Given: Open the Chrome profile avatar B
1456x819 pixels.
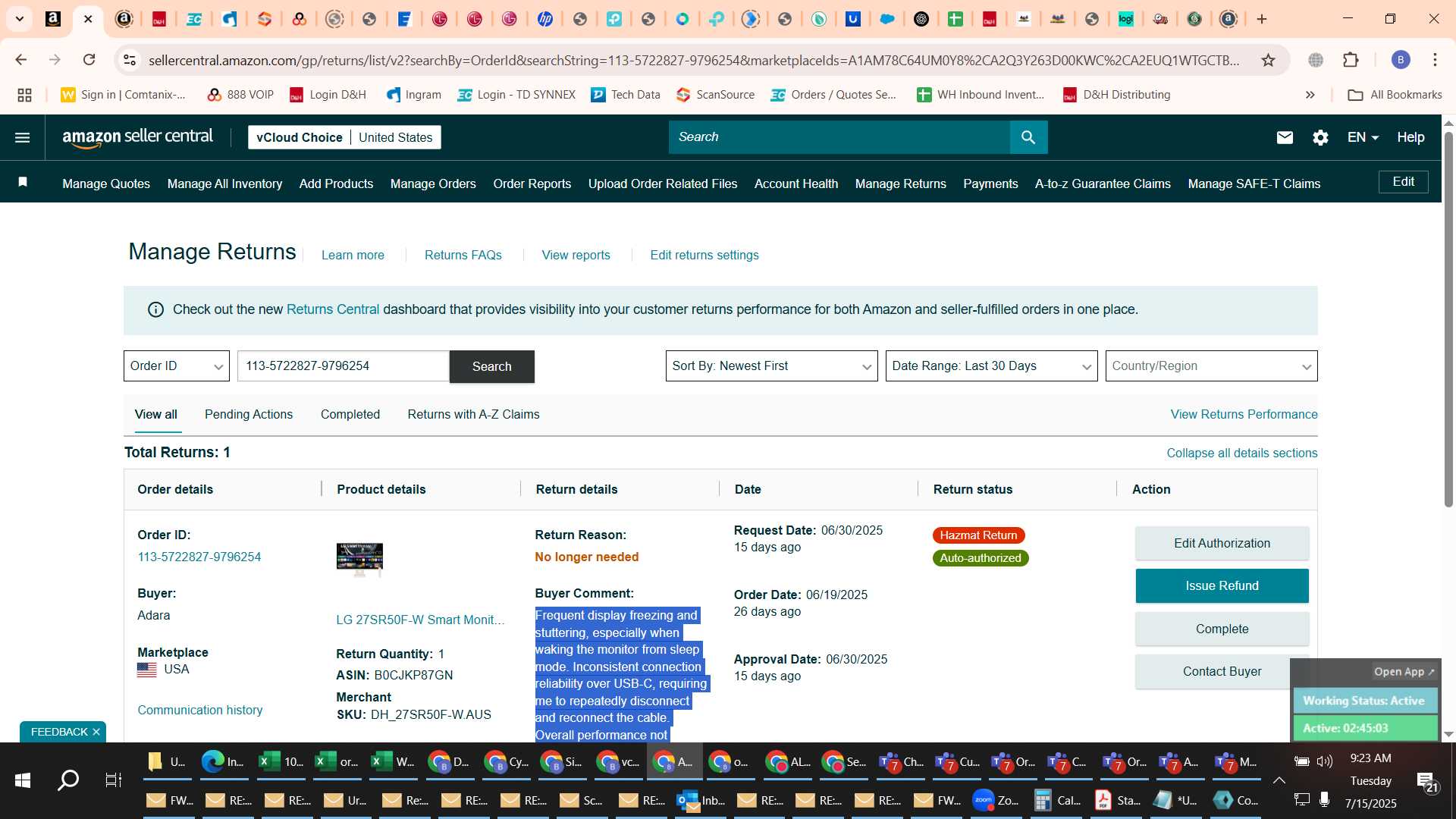Looking at the screenshot, I should pyautogui.click(x=1401, y=60).
